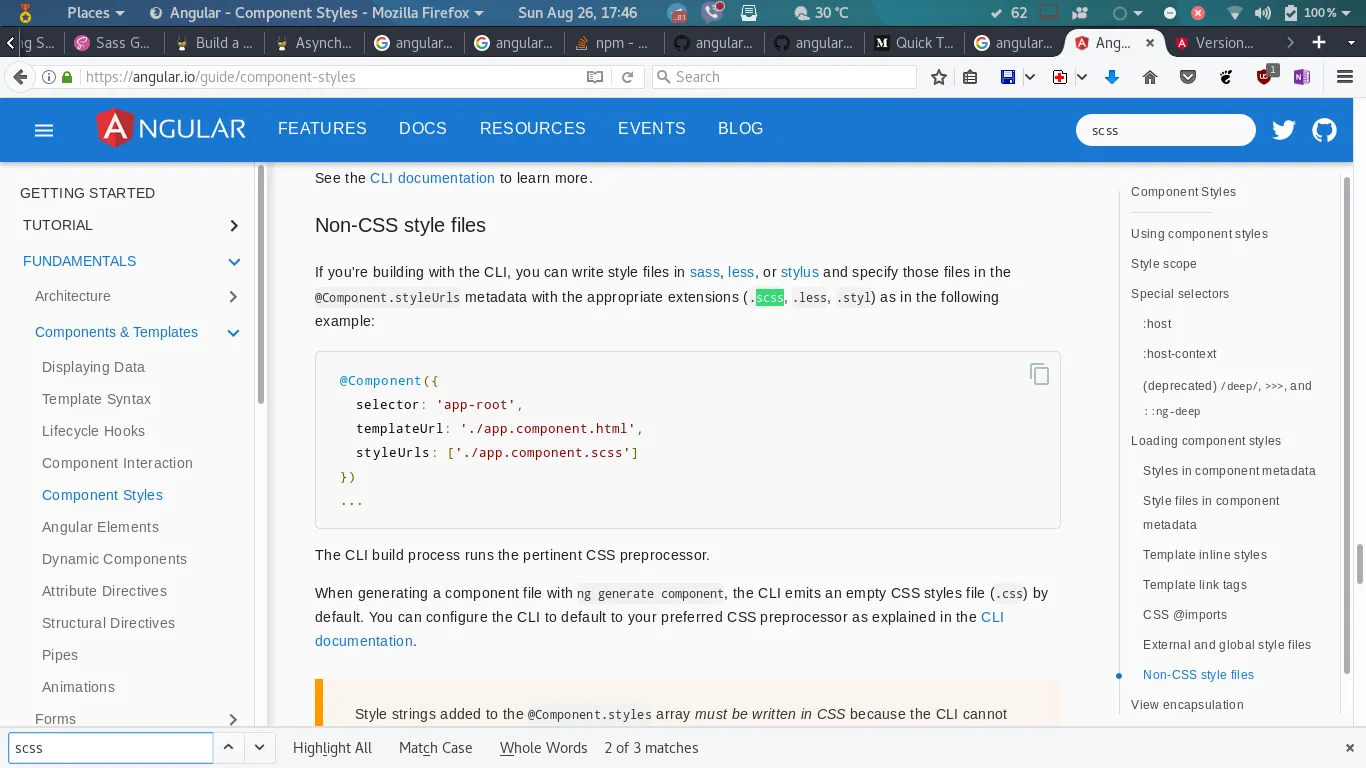Click the Twitter bird icon
Viewport: 1366px width, 768px height.
pyautogui.click(x=1284, y=130)
